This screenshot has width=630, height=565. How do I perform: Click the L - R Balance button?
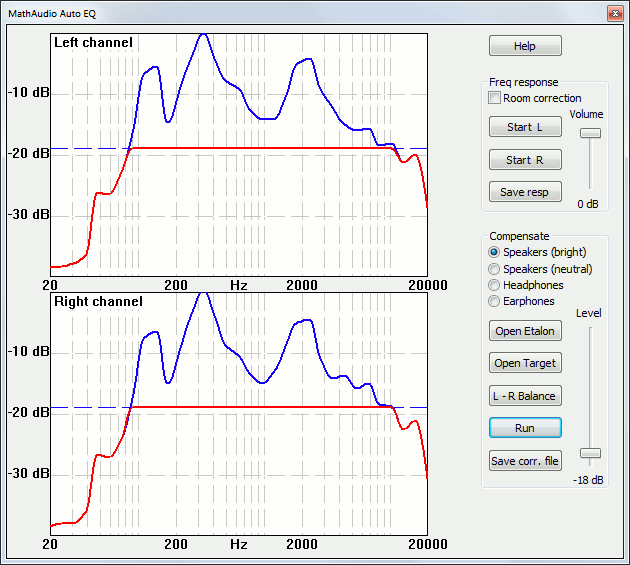click(525, 395)
